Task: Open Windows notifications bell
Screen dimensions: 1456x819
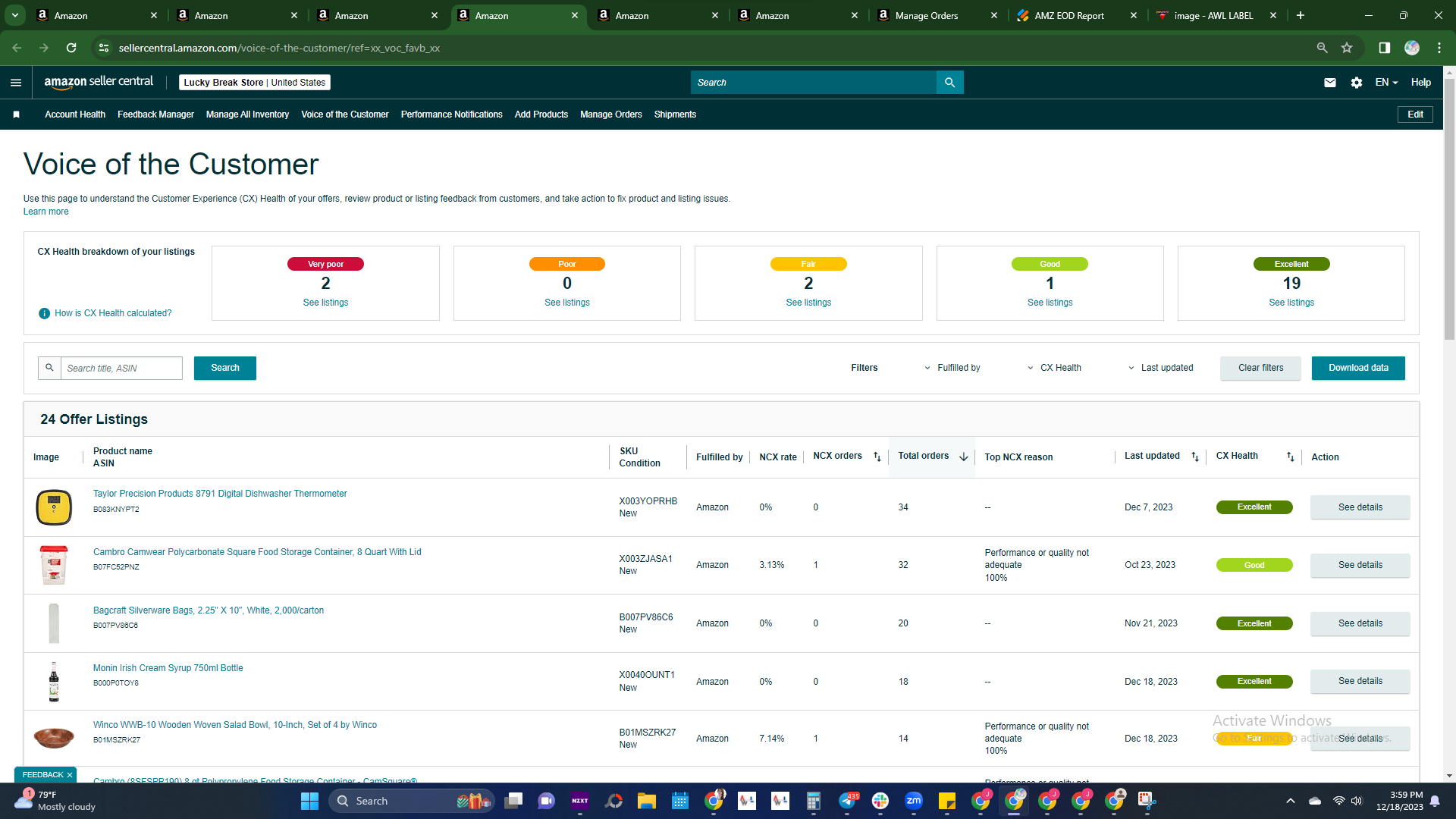Action: [x=1435, y=801]
